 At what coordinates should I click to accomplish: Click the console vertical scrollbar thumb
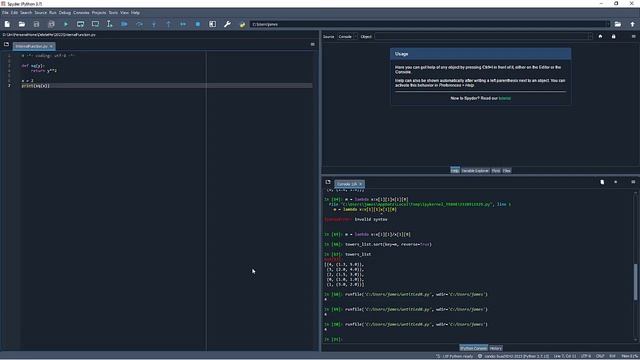pyautogui.click(x=635, y=282)
